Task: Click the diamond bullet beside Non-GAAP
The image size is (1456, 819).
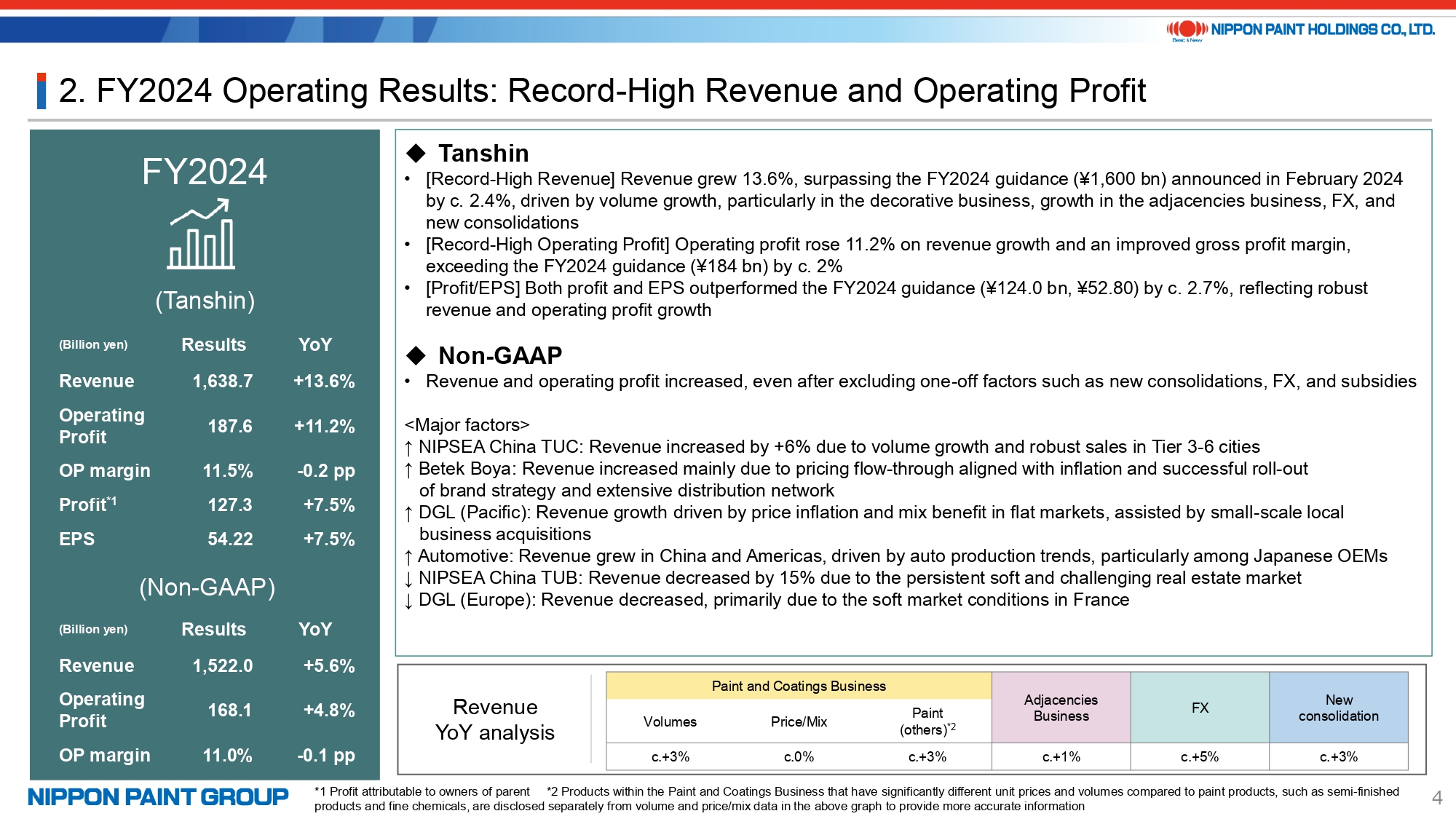Action: [x=416, y=355]
